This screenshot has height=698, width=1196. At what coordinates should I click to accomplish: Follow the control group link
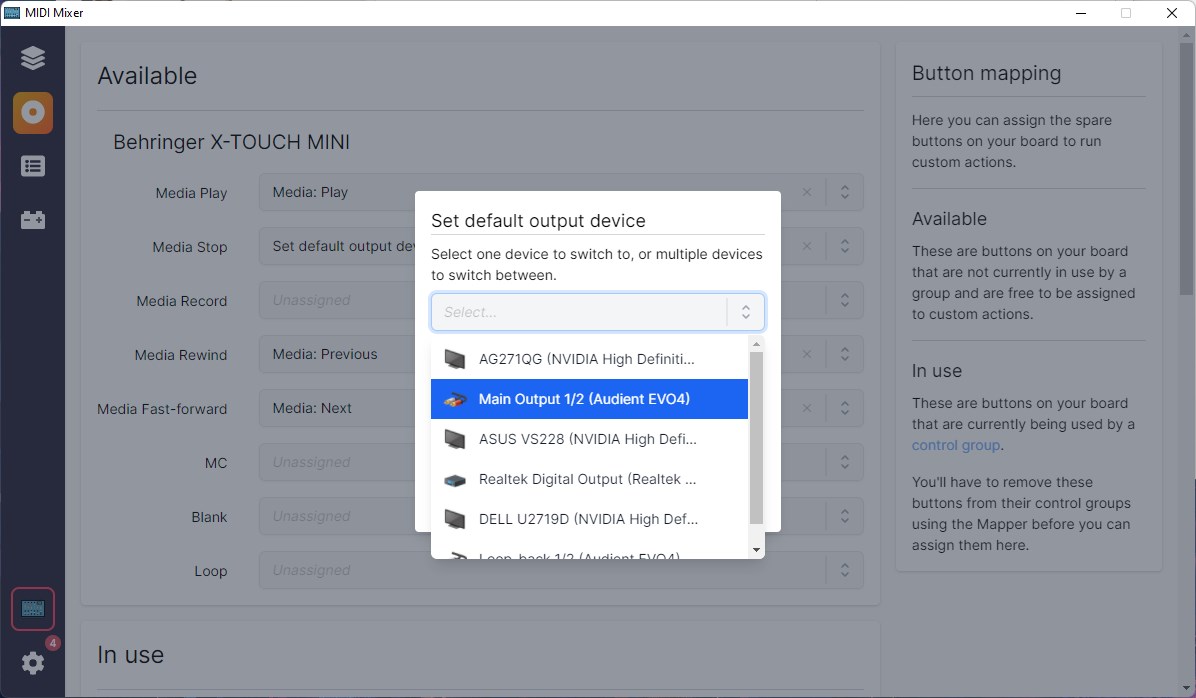[x=955, y=445]
